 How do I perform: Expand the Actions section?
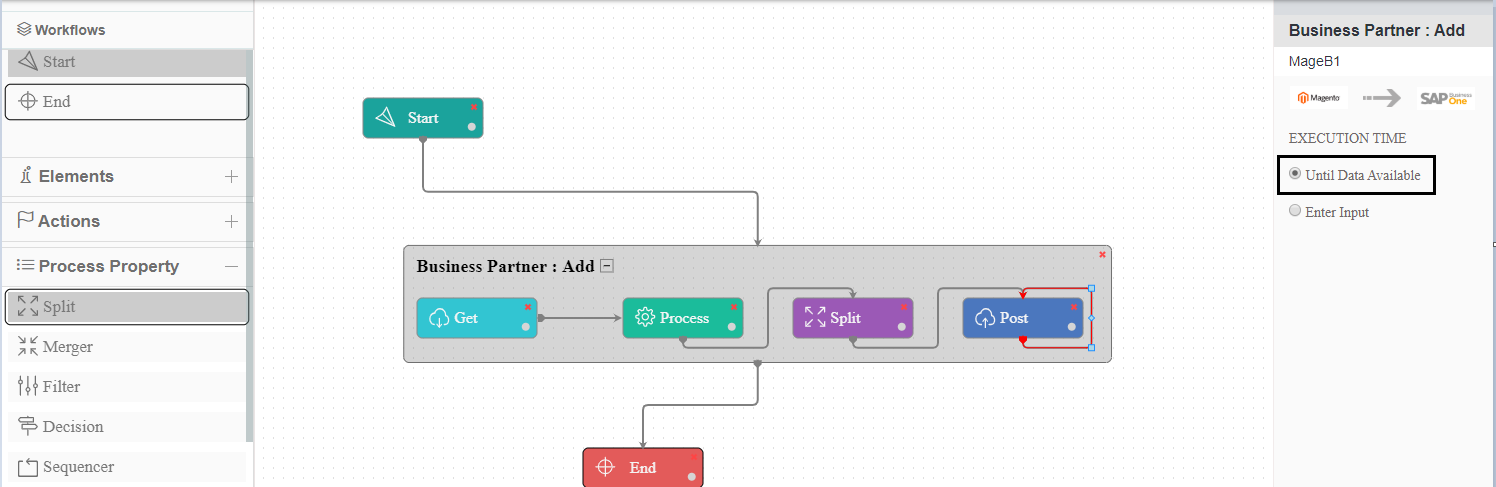(x=231, y=222)
